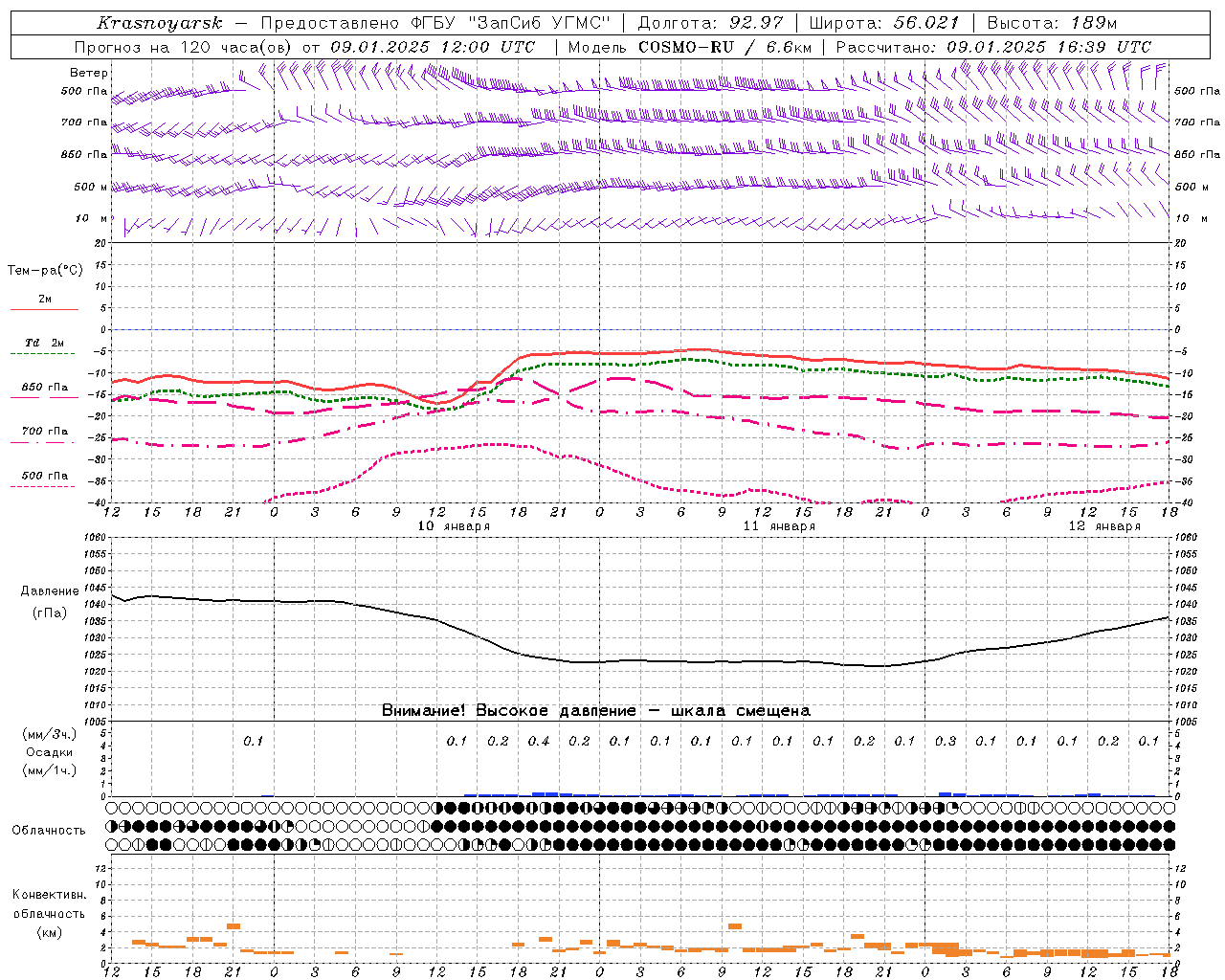Select the 2м temperature legend entry
This screenshot has height=980, width=1225.
pos(45,300)
